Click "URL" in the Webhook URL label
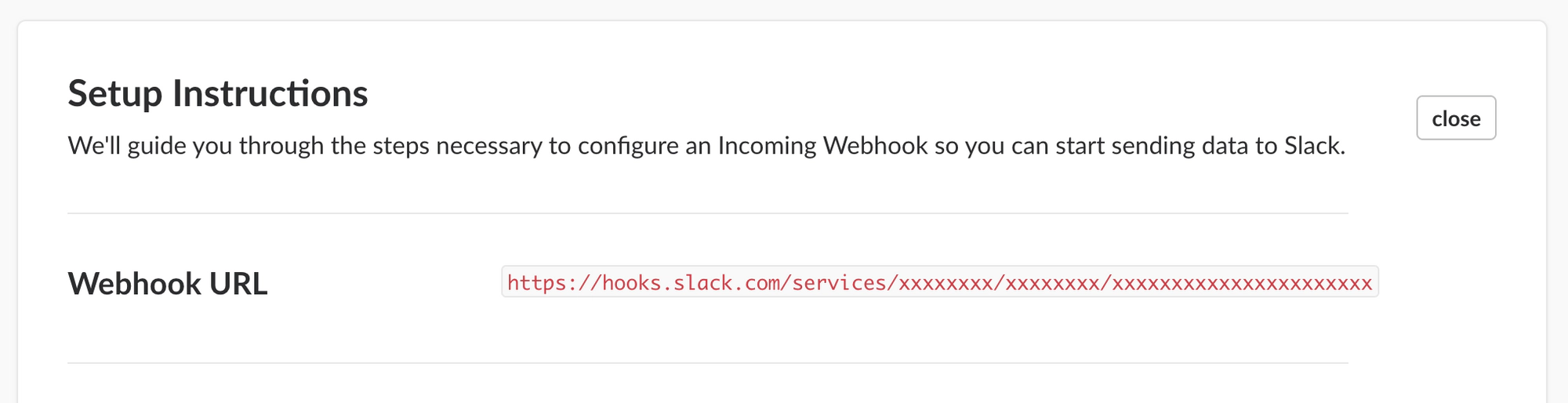 tap(238, 284)
